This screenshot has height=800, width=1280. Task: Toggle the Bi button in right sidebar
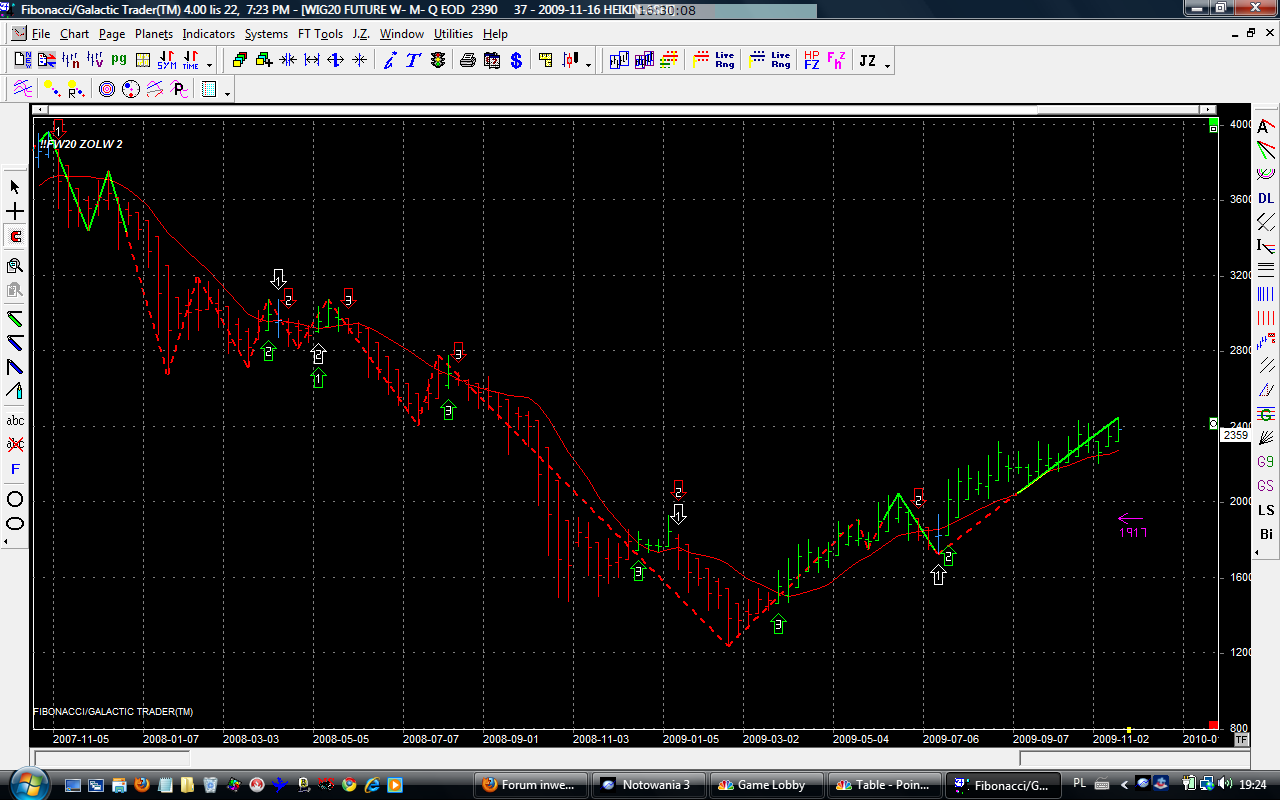coord(1266,534)
